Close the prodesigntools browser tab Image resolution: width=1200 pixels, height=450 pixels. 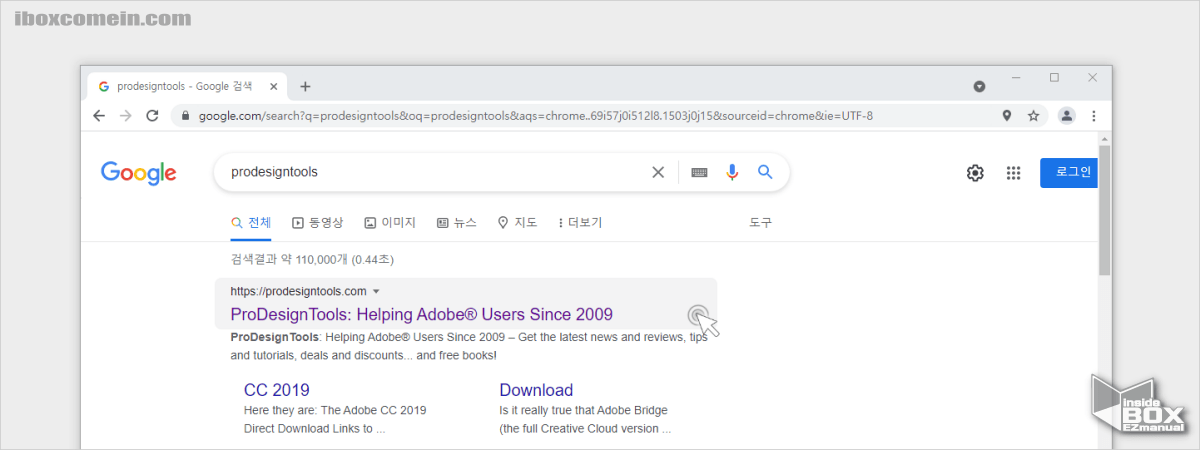click(275, 86)
